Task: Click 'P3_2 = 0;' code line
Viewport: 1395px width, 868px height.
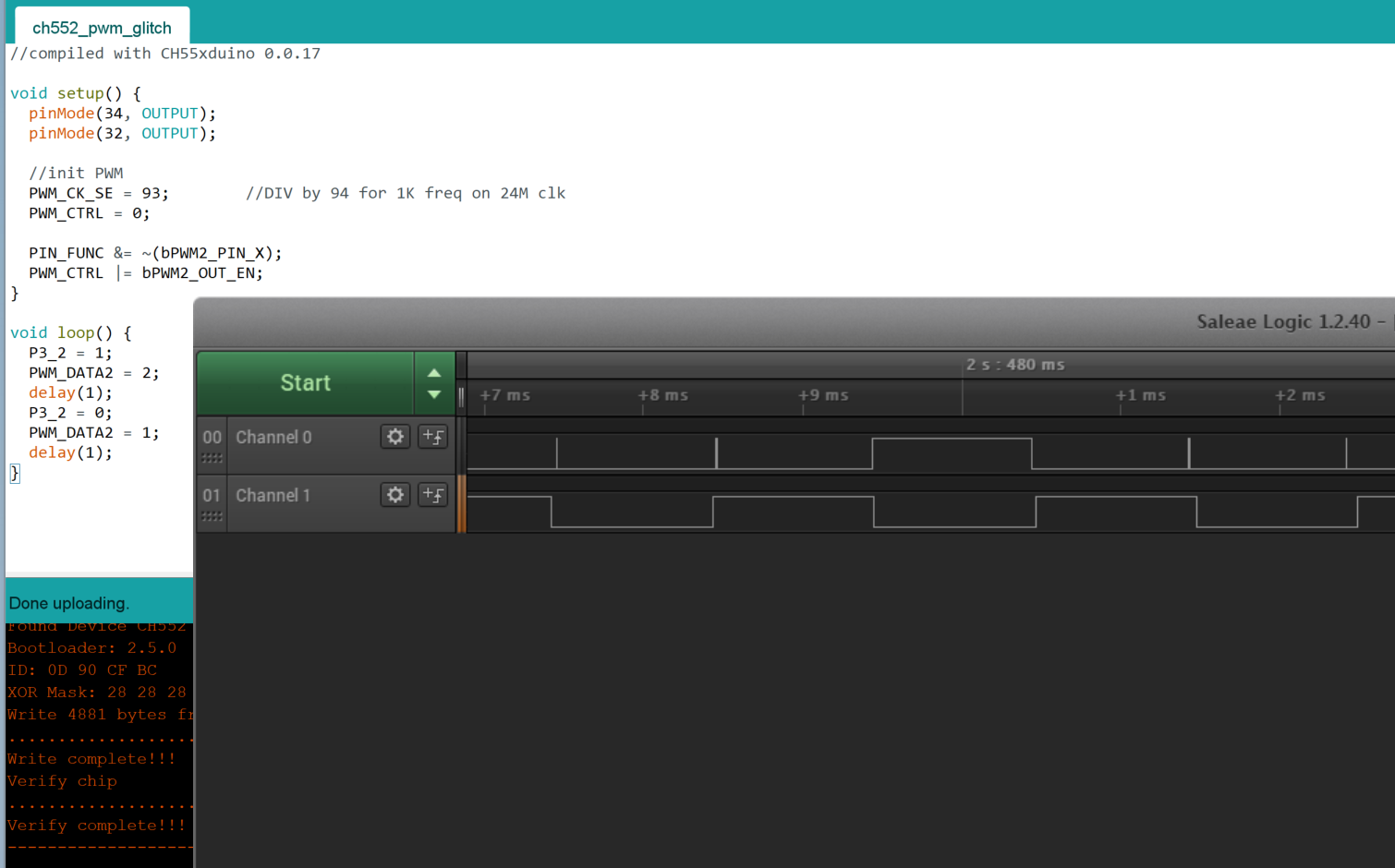Action: pos(70,413)
